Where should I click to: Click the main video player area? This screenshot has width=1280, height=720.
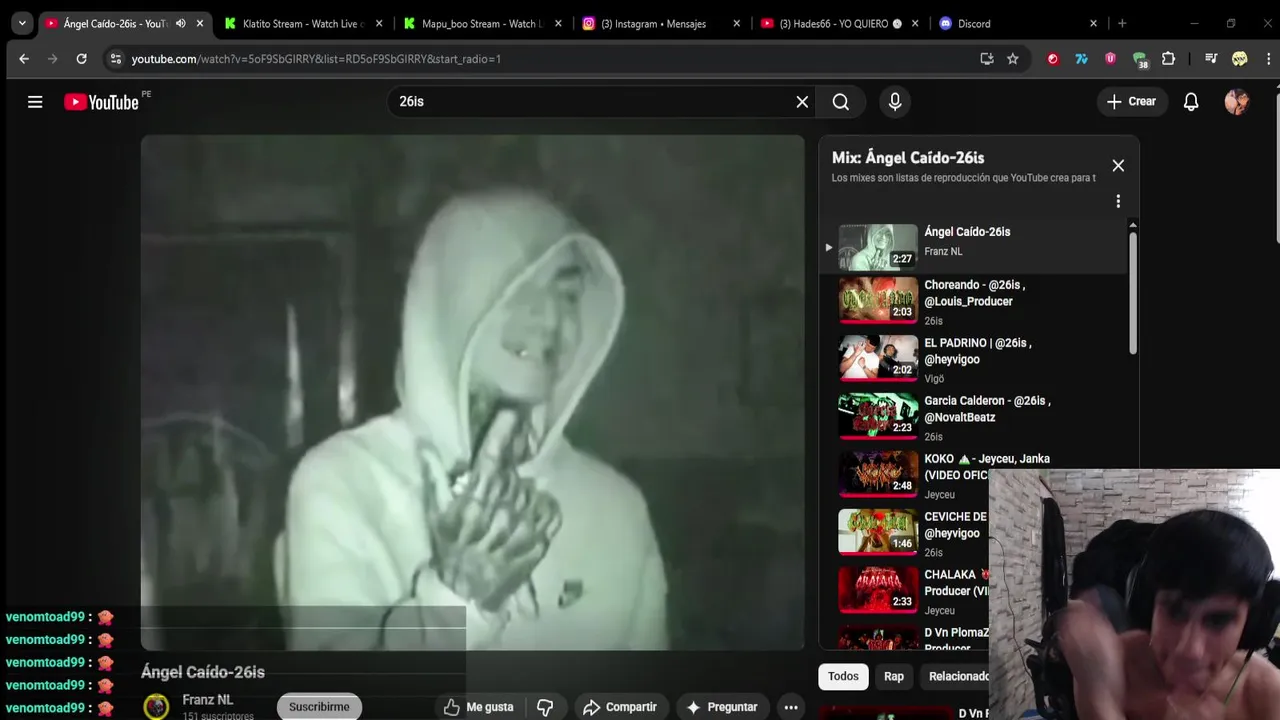click(x=472, y=392)
